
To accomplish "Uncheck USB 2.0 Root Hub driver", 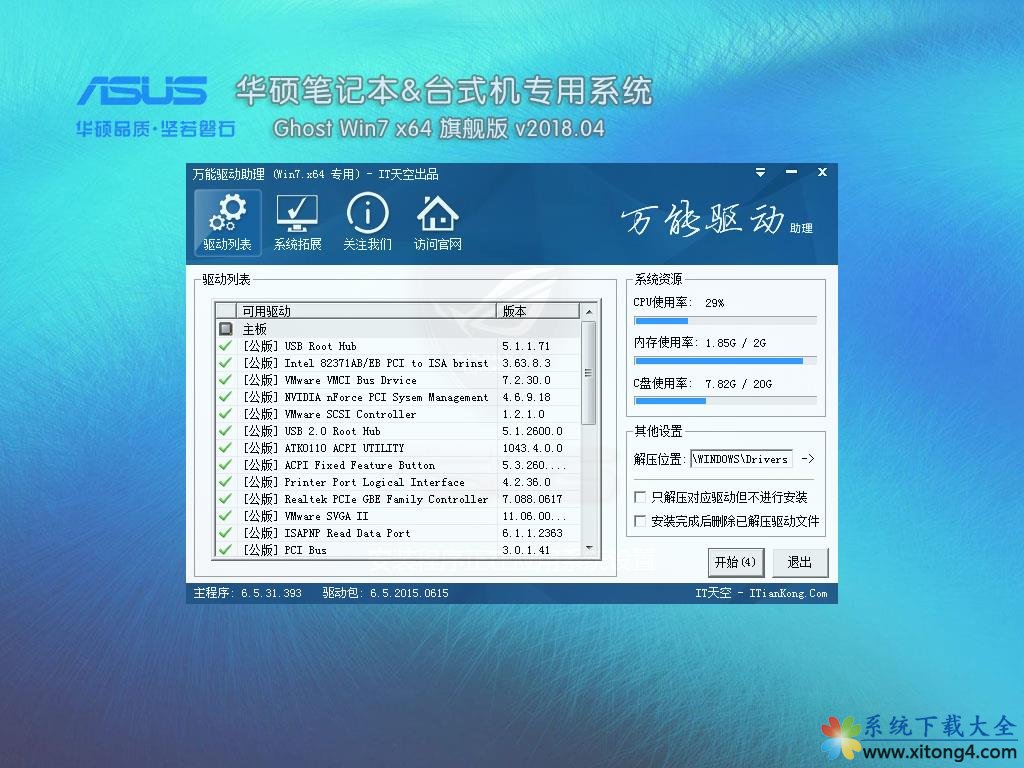I will click(x=225, y=430).
